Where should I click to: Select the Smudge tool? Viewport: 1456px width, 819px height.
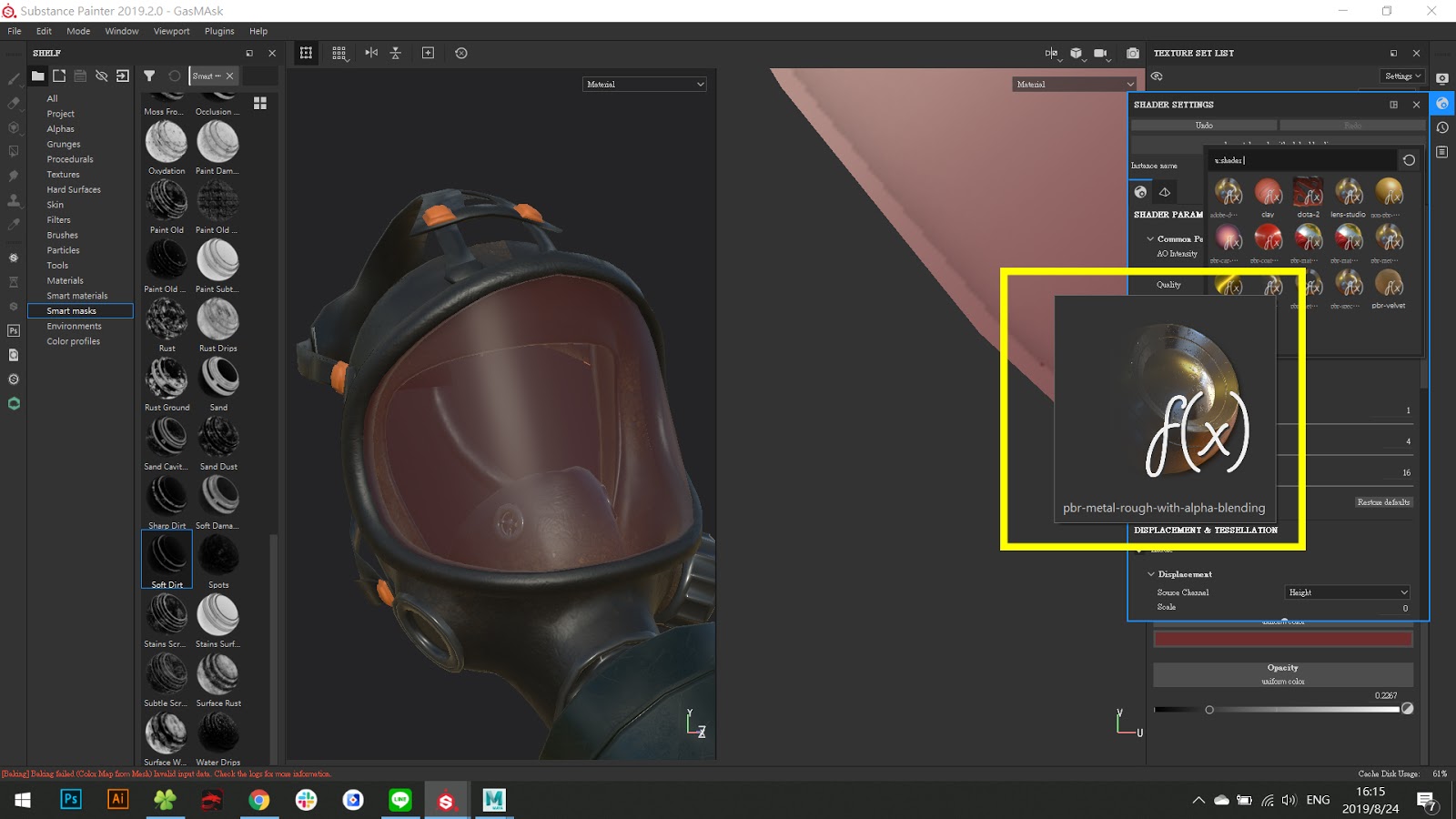coord(14,176)
